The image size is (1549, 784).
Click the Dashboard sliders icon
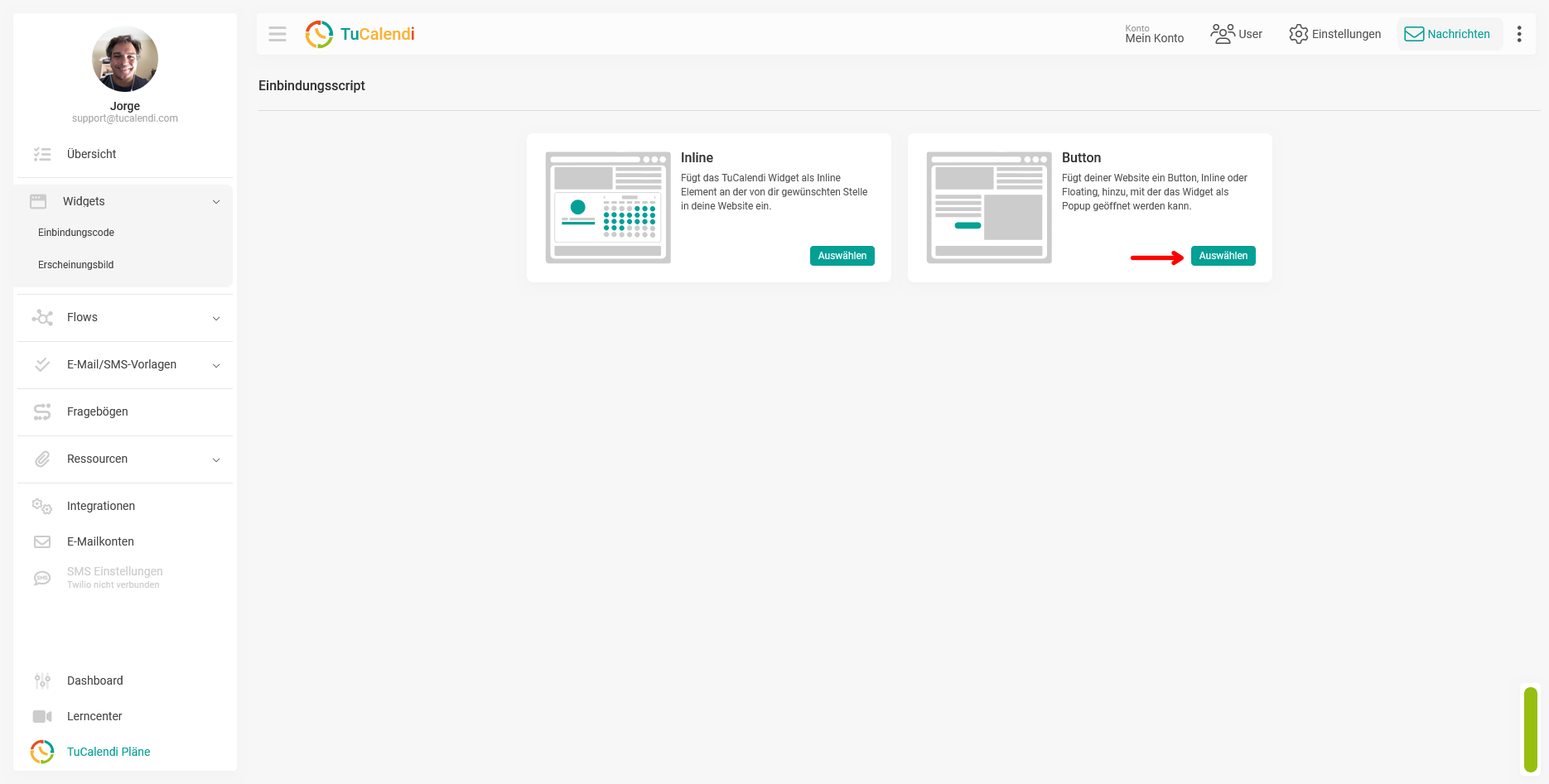pyautogui.click(x=42, y=681)
